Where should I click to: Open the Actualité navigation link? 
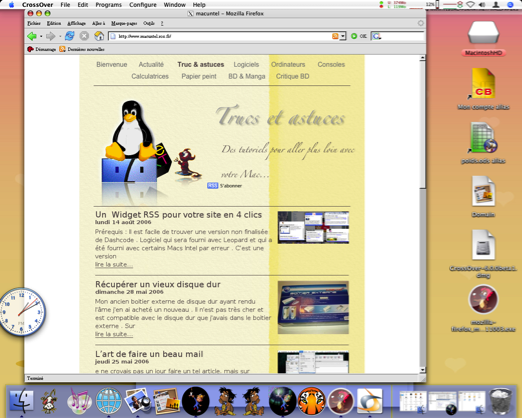(x=151, y=64)
